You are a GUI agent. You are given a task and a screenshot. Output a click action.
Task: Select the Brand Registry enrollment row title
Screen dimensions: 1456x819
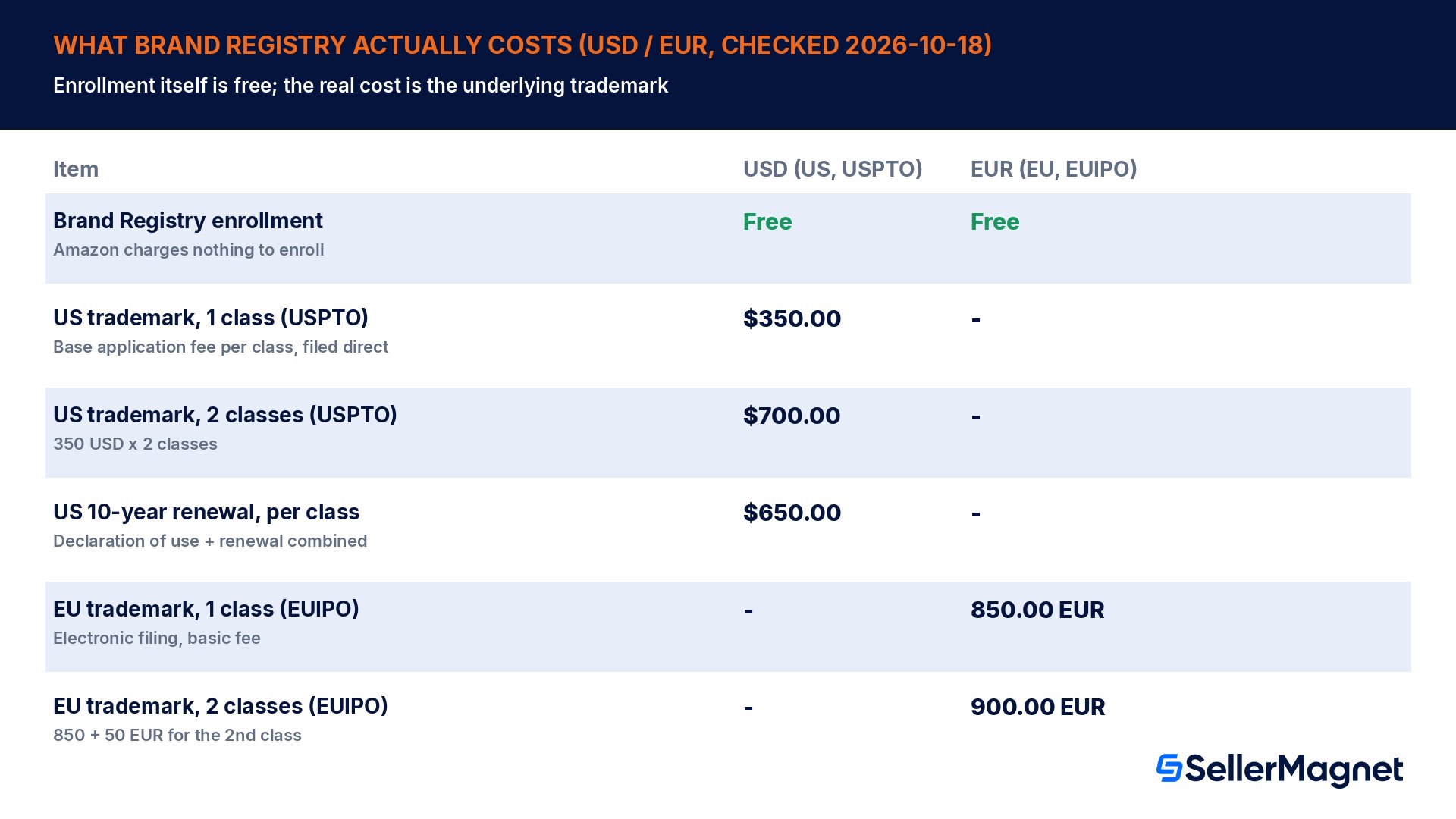tap(188, 221)
